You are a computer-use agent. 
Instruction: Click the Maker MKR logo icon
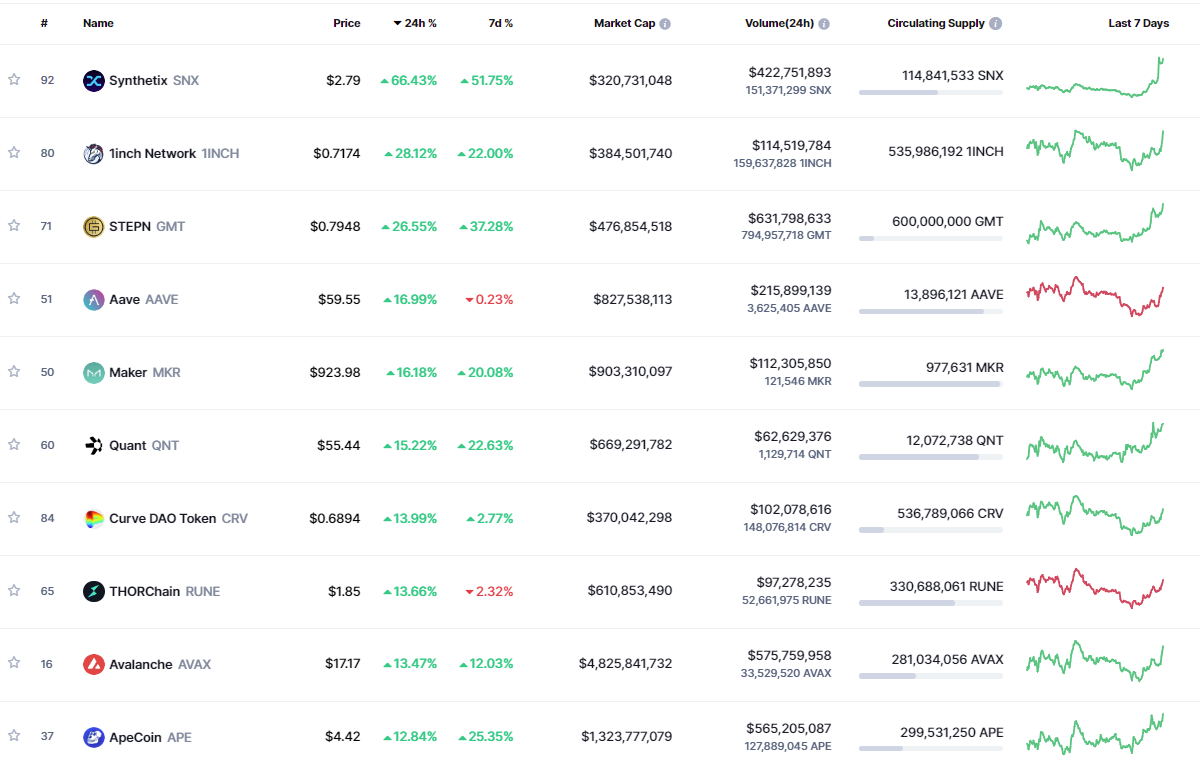tap(93, 372)
